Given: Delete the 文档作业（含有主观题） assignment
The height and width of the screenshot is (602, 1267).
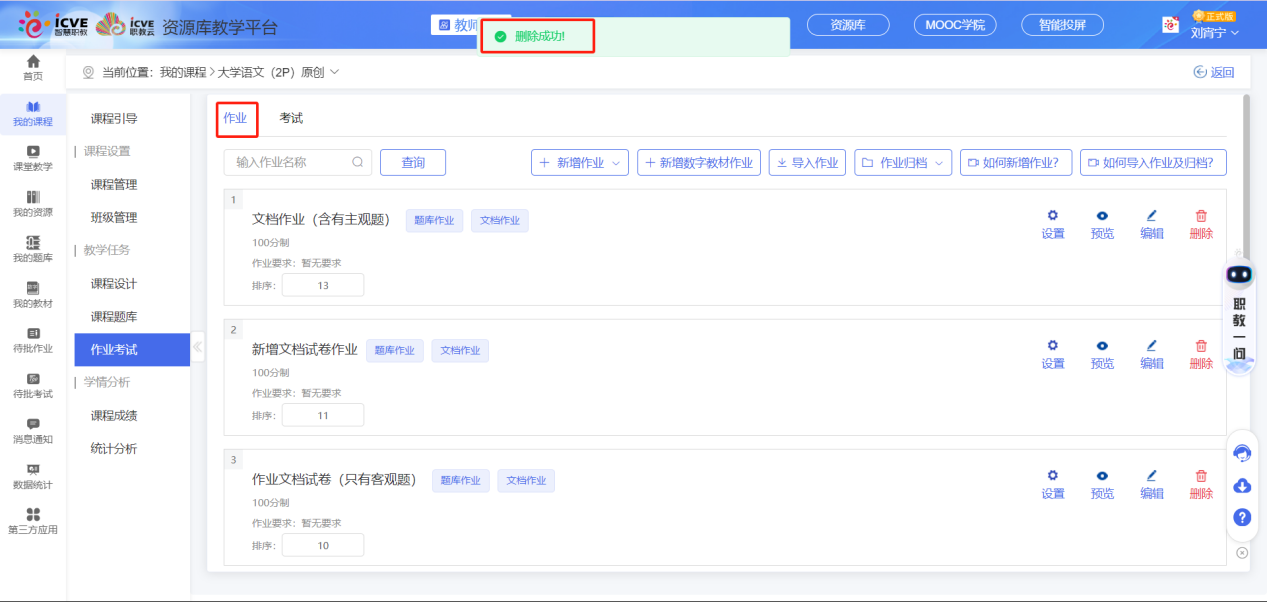Looking at the screenshot, I should [1200, 222].
